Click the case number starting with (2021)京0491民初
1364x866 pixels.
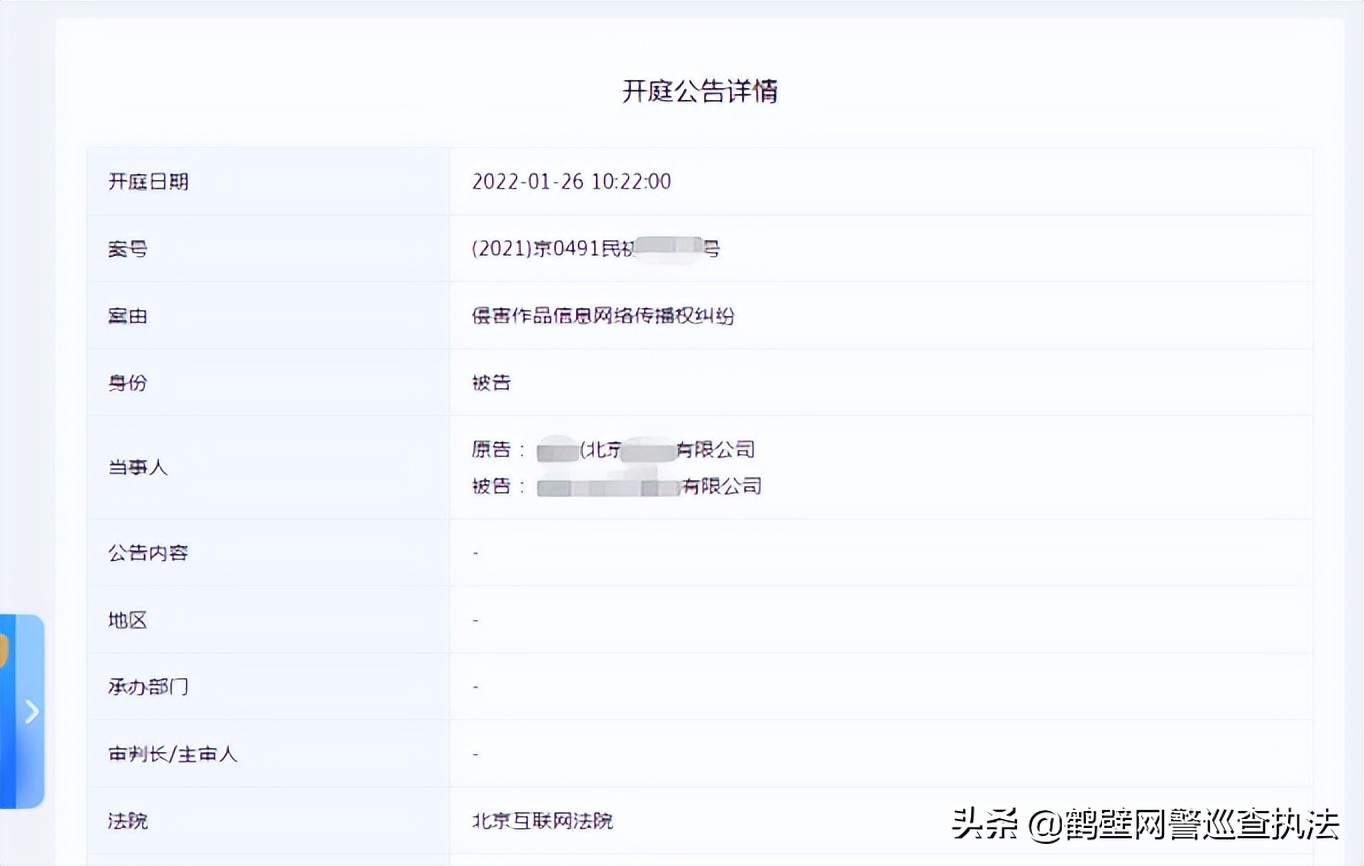(x=597, y=249)
